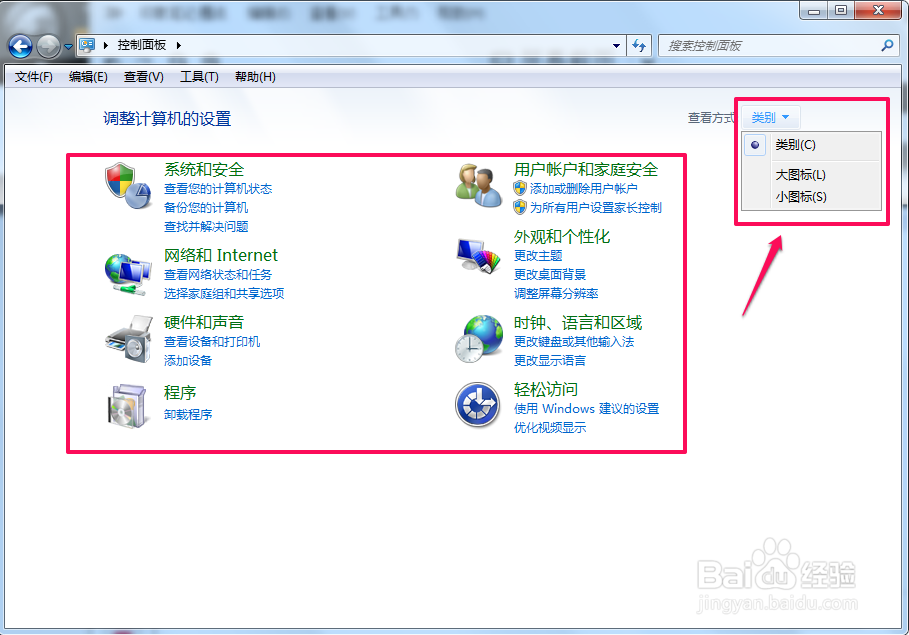Screen dimensions: 909x635
Task: Open the 系统和安全 heading link
Action: tap(204, 169)
